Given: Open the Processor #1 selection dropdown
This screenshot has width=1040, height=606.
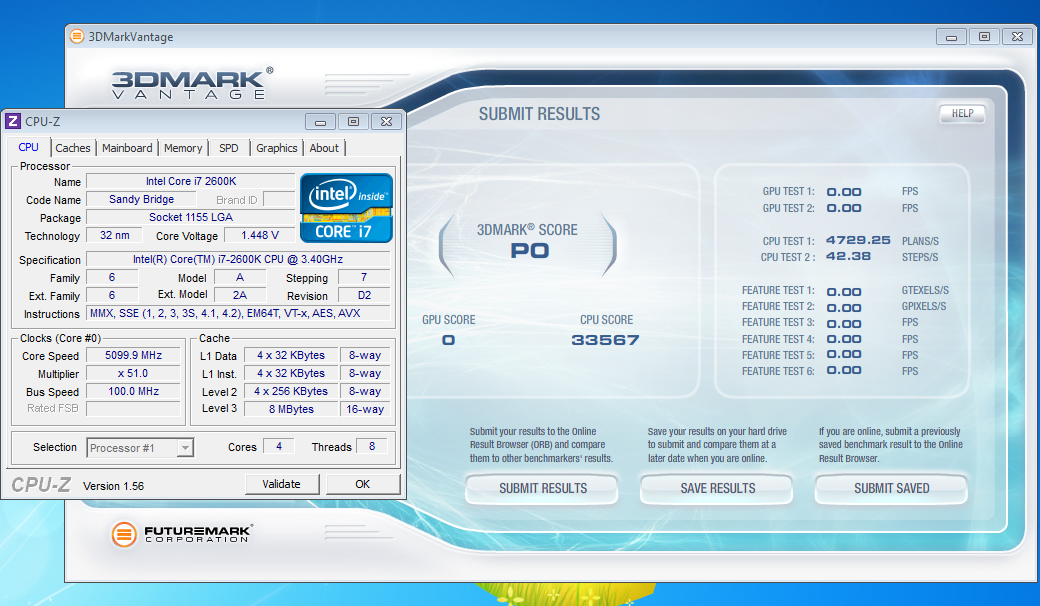Looking at the screenshot, I should (x=185, y=448).
